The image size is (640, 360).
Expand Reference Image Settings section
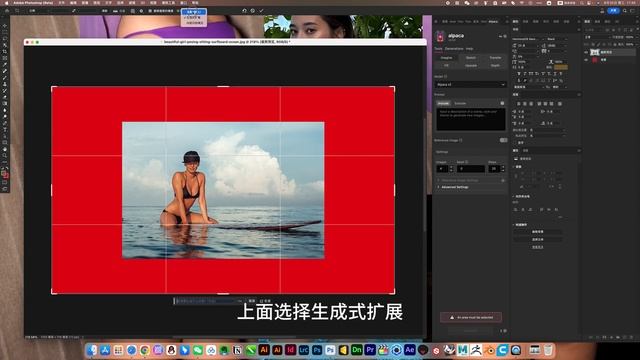point(459,180)
